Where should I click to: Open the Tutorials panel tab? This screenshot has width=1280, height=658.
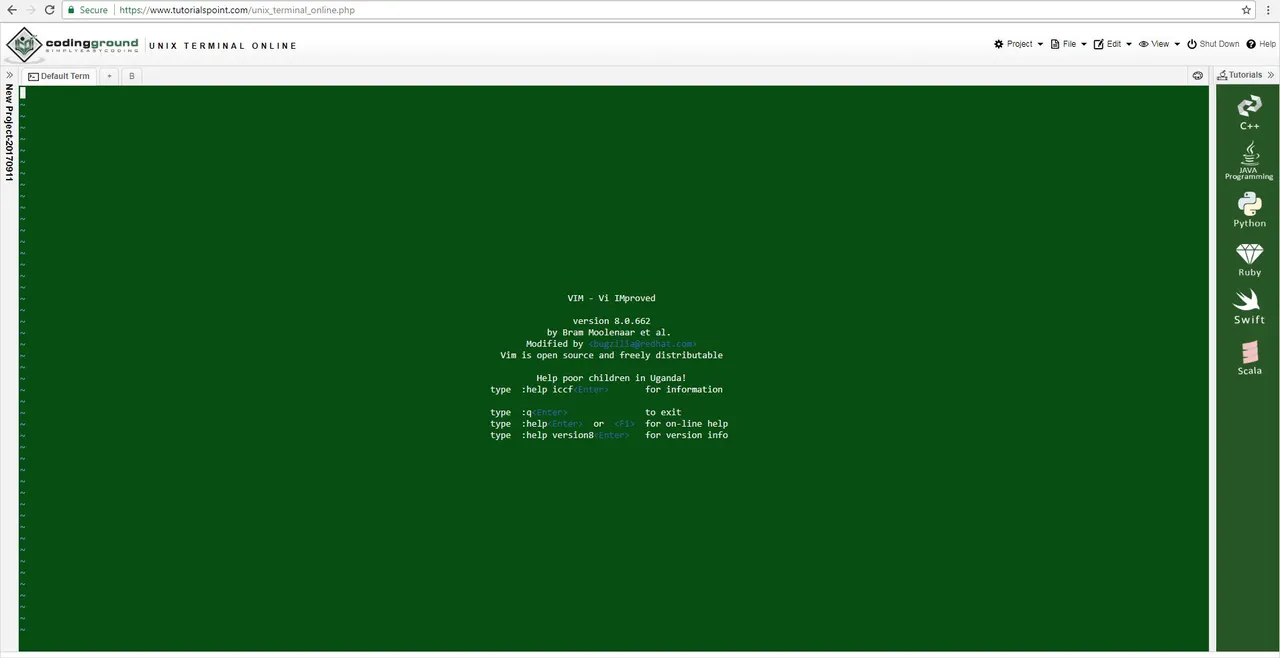pos(1240,75)
